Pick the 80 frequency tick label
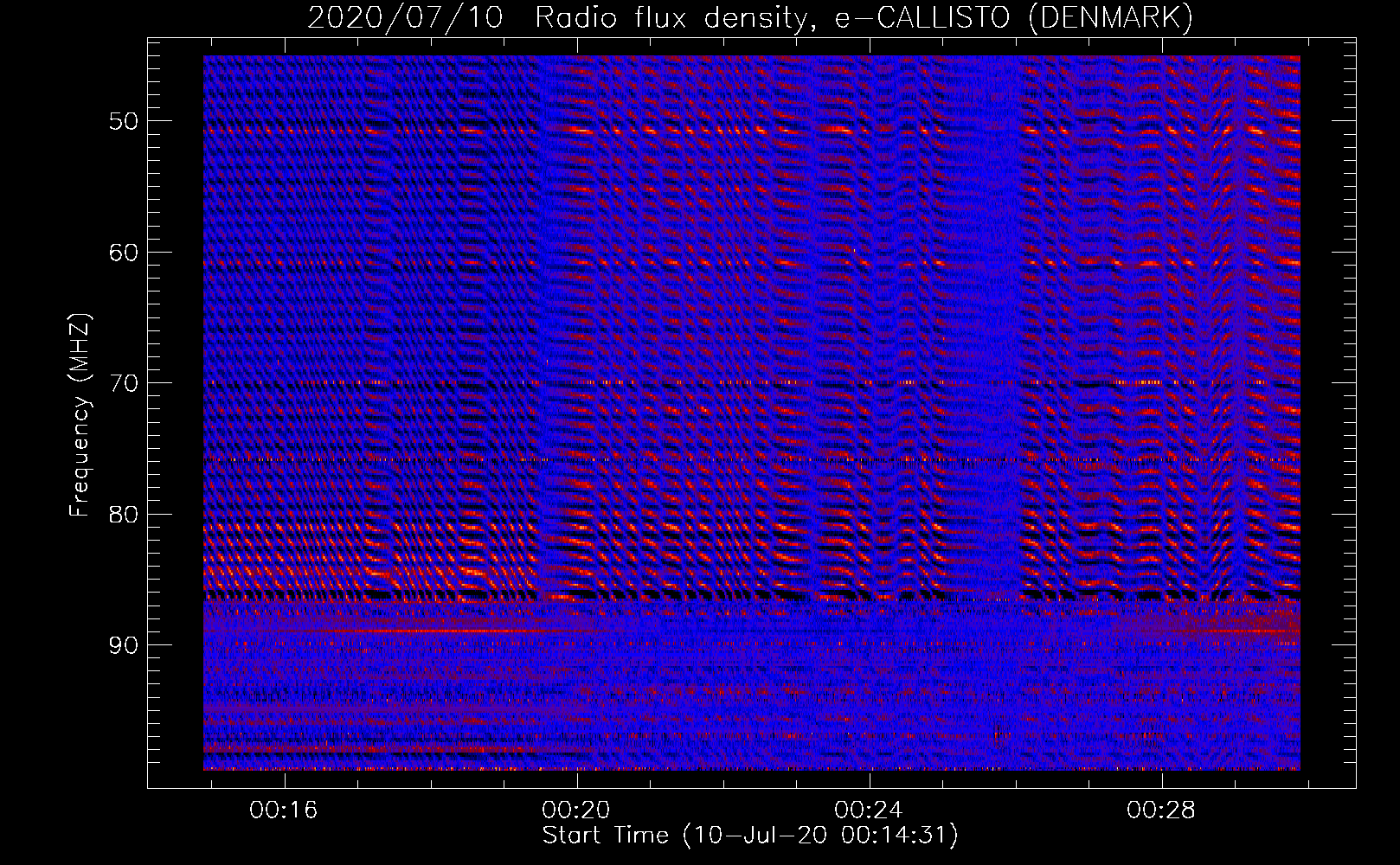 124,515
